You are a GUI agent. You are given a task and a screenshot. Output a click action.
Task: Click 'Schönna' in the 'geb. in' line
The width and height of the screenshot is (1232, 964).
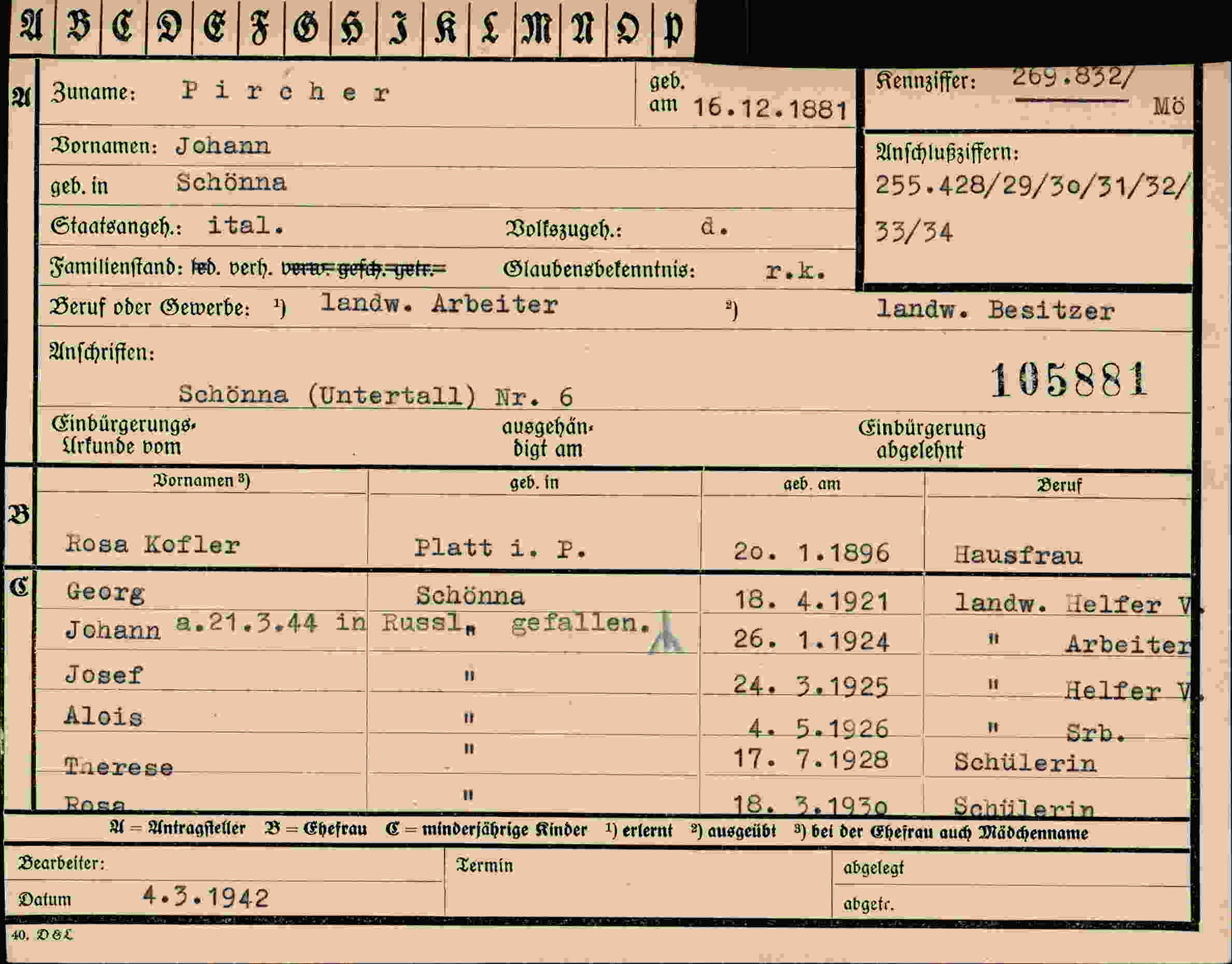tap(231, 183)
